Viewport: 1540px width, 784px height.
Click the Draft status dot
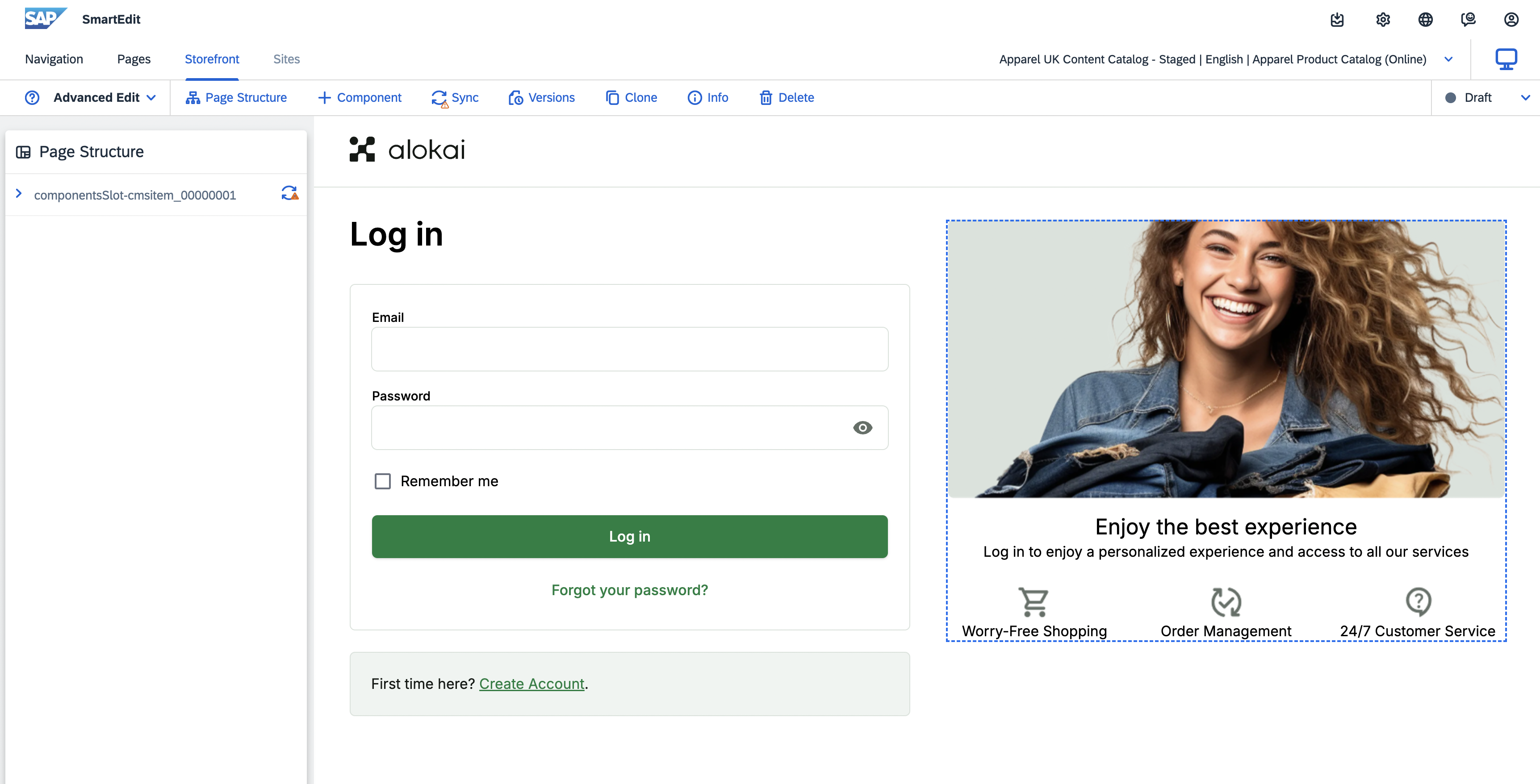click(x=1450, y=98)
